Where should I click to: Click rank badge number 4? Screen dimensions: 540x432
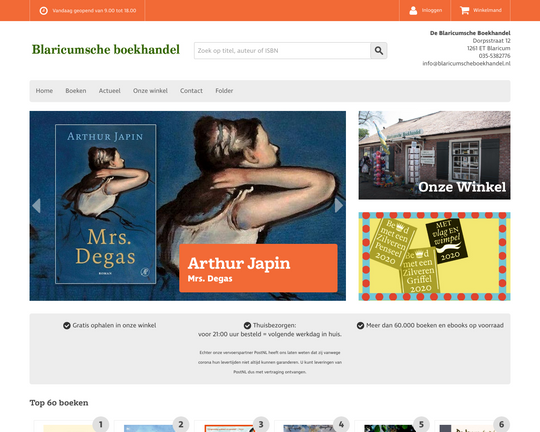(x=341, y=424)
